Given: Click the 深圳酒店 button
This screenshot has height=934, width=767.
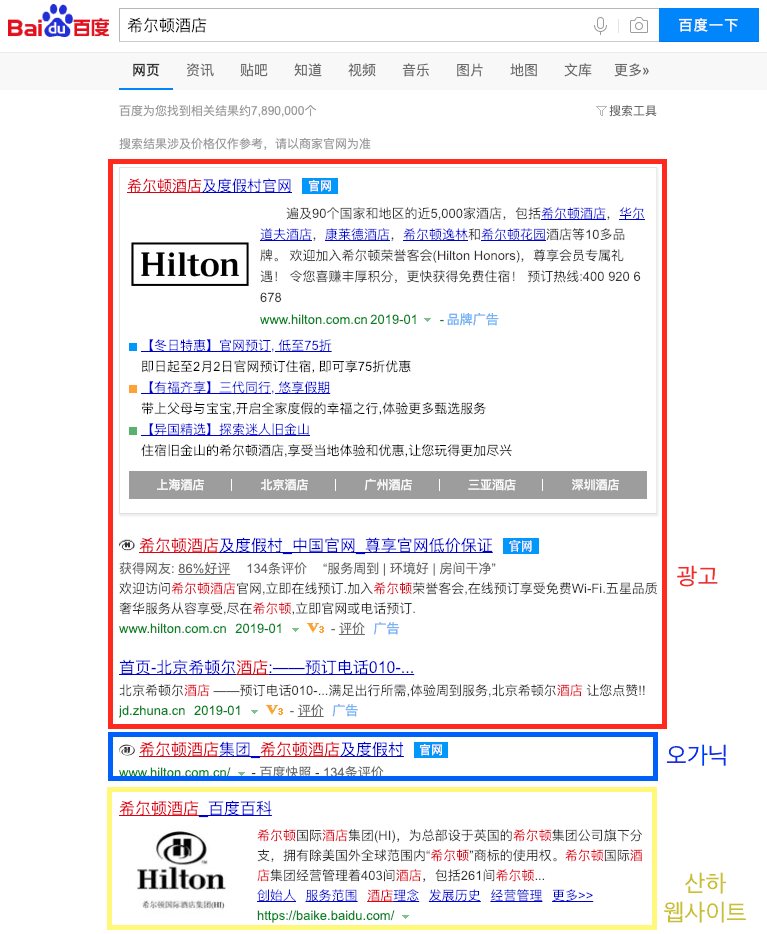Looking at the screenshot, I should pos(595,485).
